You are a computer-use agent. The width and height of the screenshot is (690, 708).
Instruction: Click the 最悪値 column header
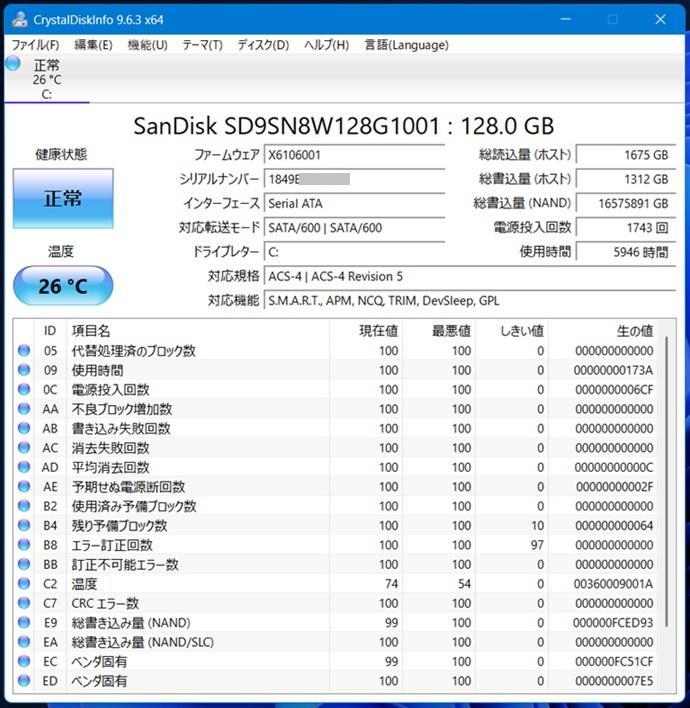(x=439, y=331)
